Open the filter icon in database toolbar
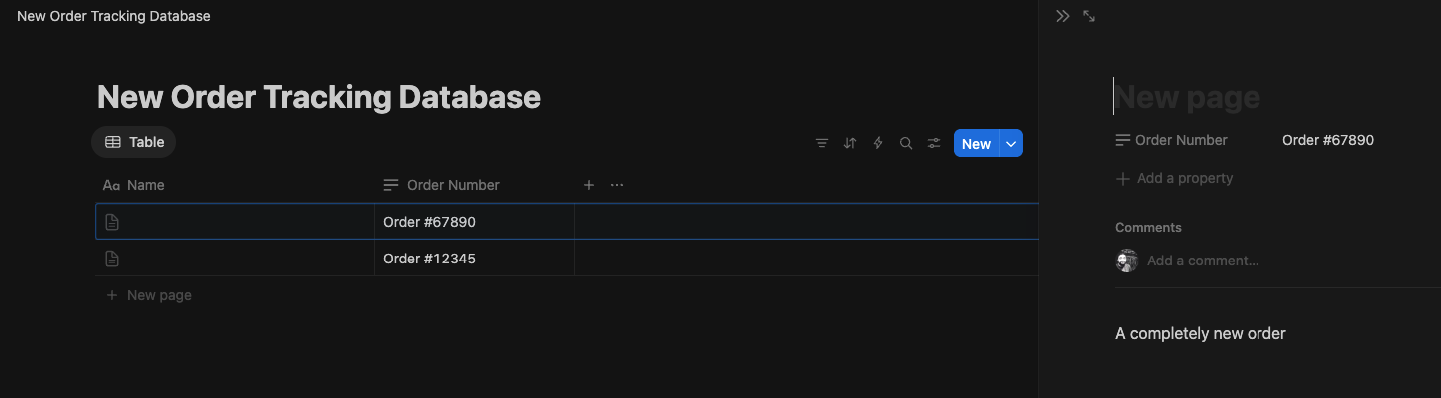Screen dimensions: 1441x398 tap(822, 143)
